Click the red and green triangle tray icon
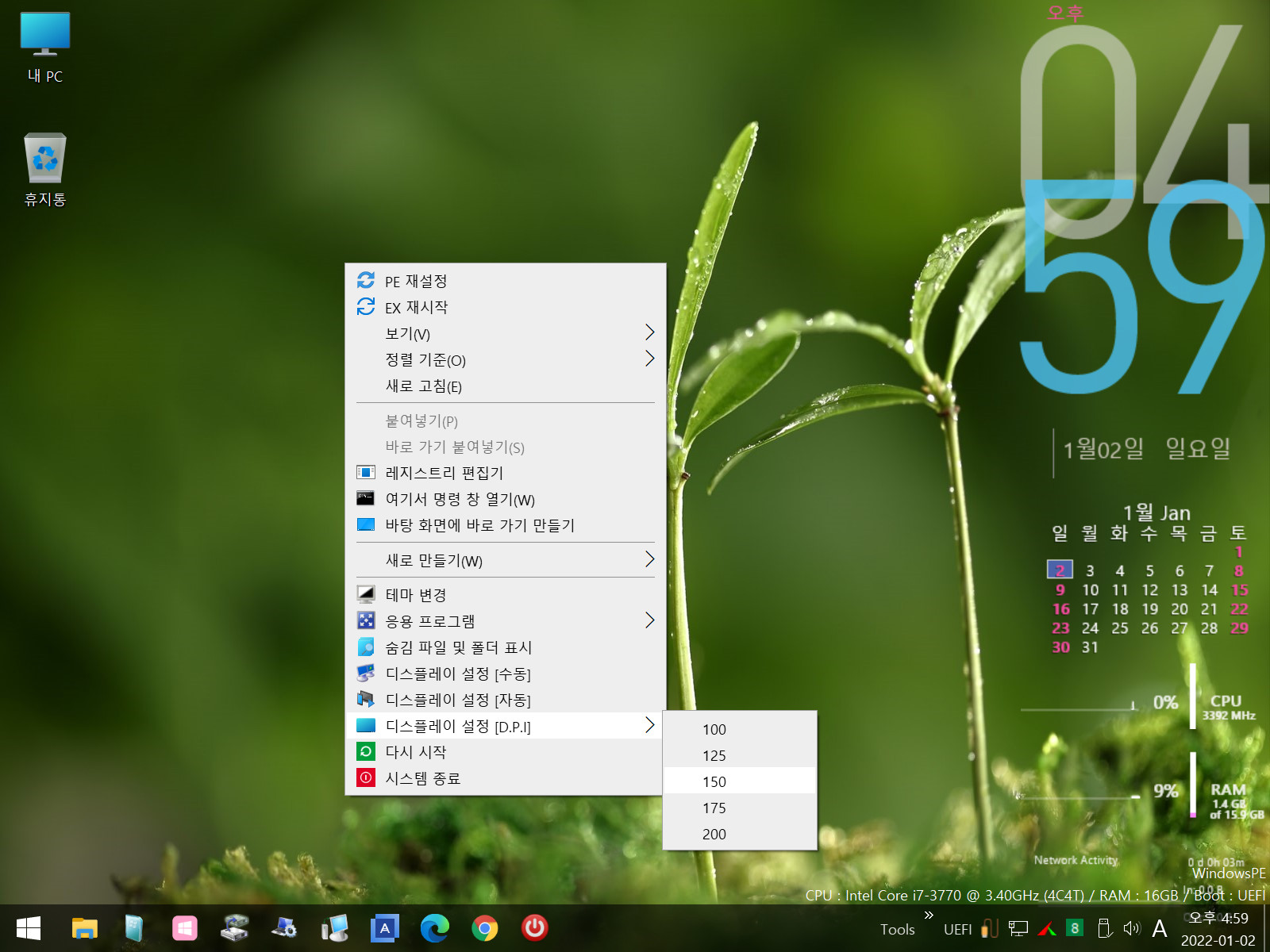This screenshot has height=952, width=1270. pos(1047,928)
